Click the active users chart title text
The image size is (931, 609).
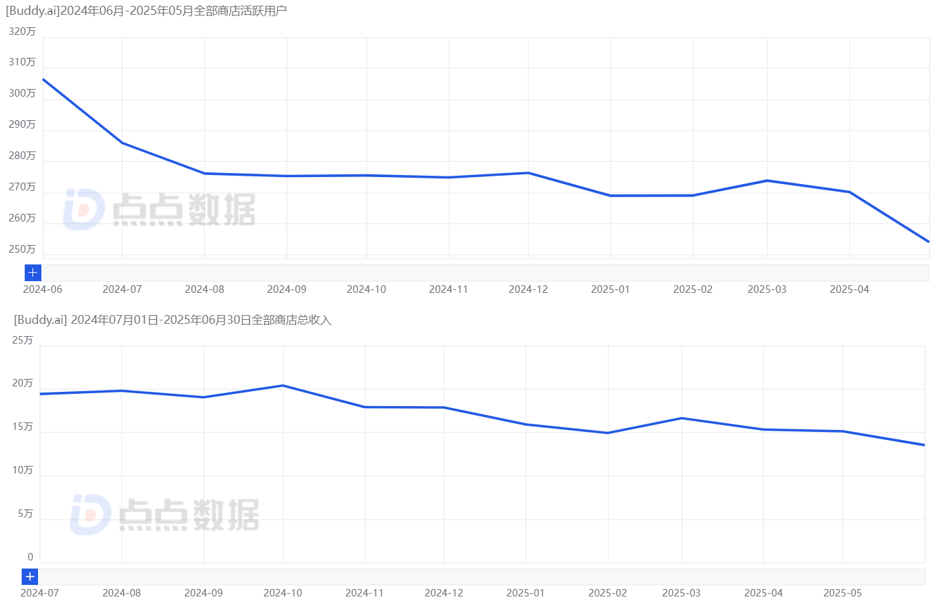click(x=146, y=11)
